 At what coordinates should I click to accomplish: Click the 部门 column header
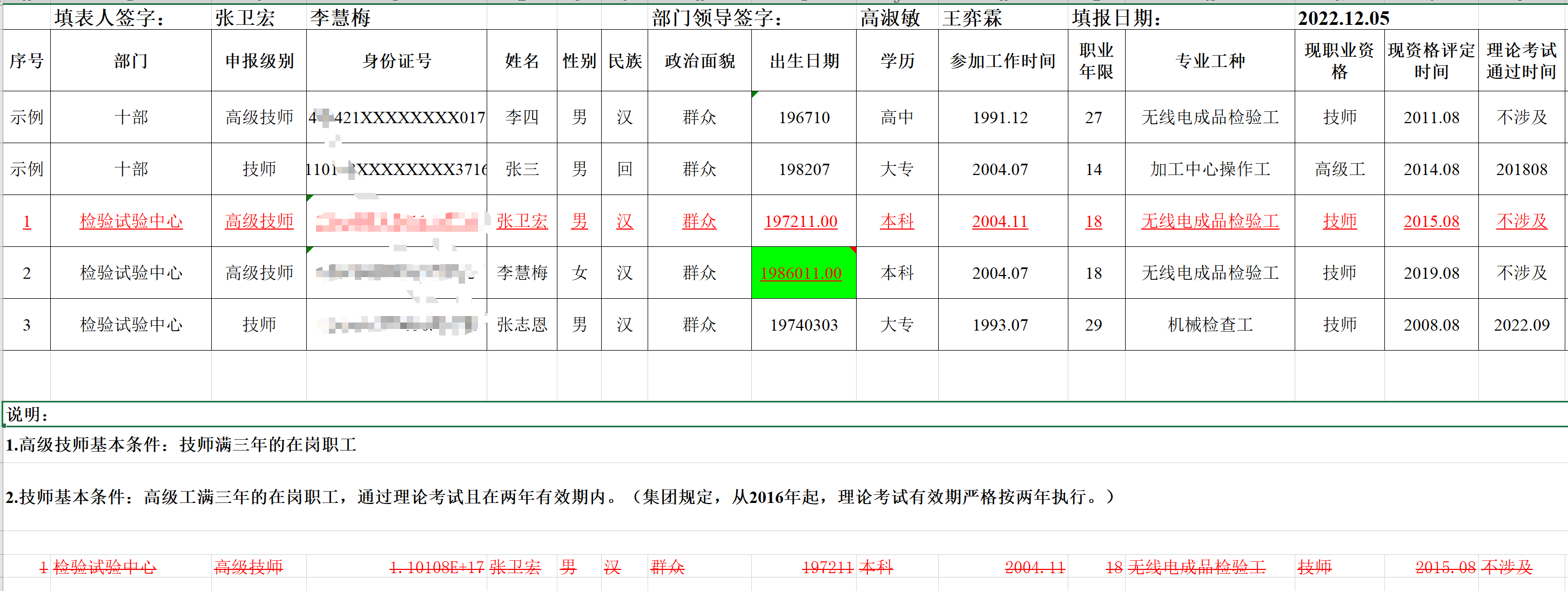(x=131, y=61)
